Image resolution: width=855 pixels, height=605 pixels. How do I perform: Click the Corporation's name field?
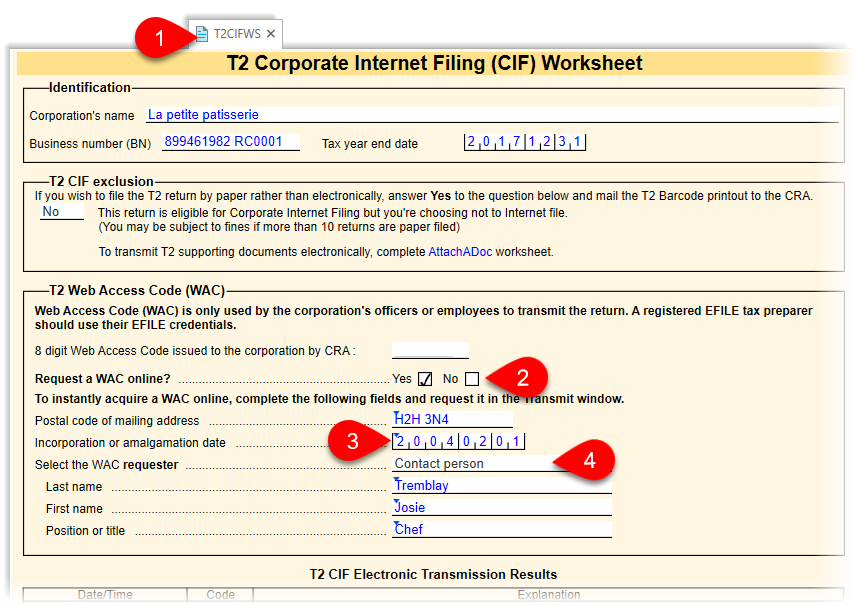(x=490, y=115)
